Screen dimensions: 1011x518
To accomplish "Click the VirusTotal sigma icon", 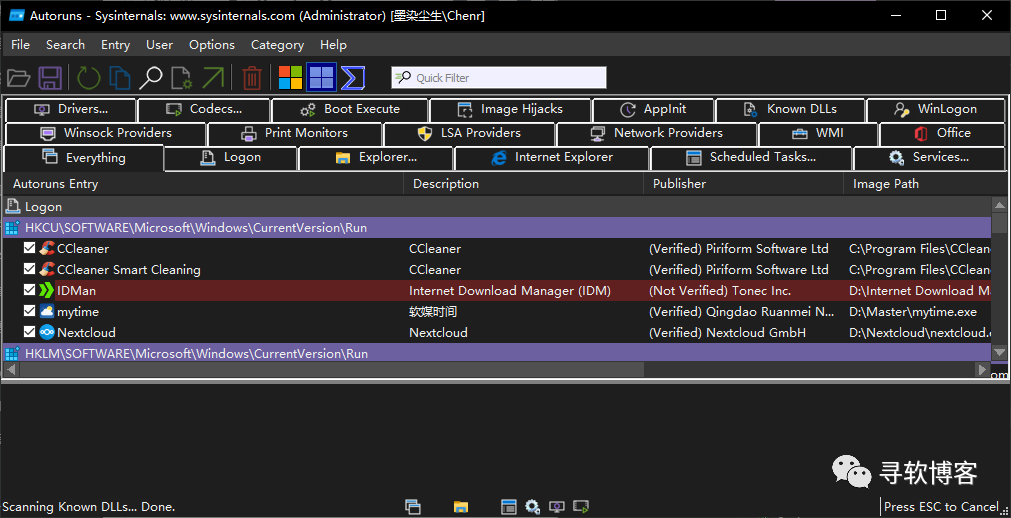I will (x=353, y=77).
